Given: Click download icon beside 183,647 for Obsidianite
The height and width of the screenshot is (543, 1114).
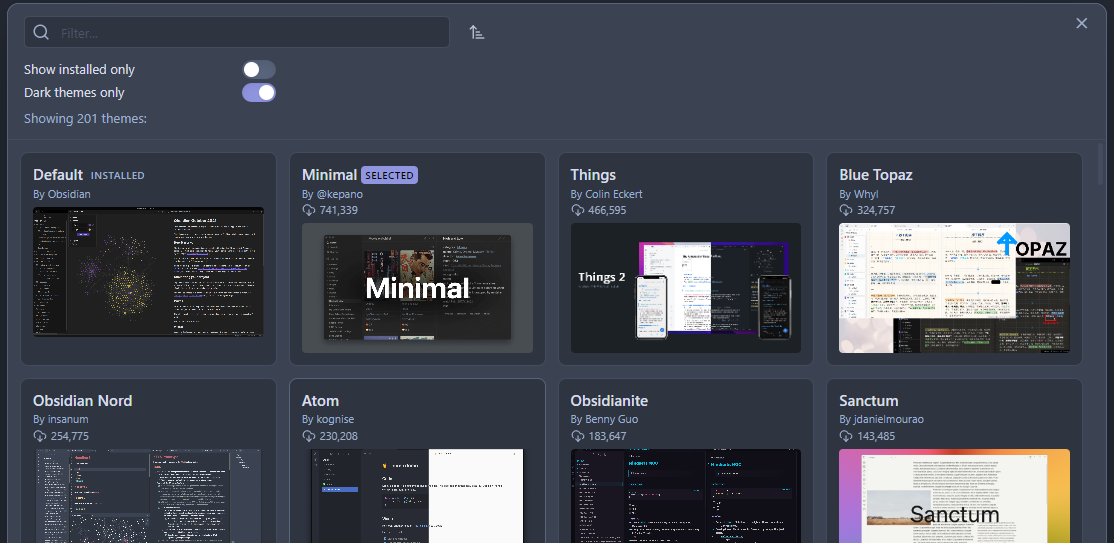Looking at the screenshot, I should coord(577,436).
